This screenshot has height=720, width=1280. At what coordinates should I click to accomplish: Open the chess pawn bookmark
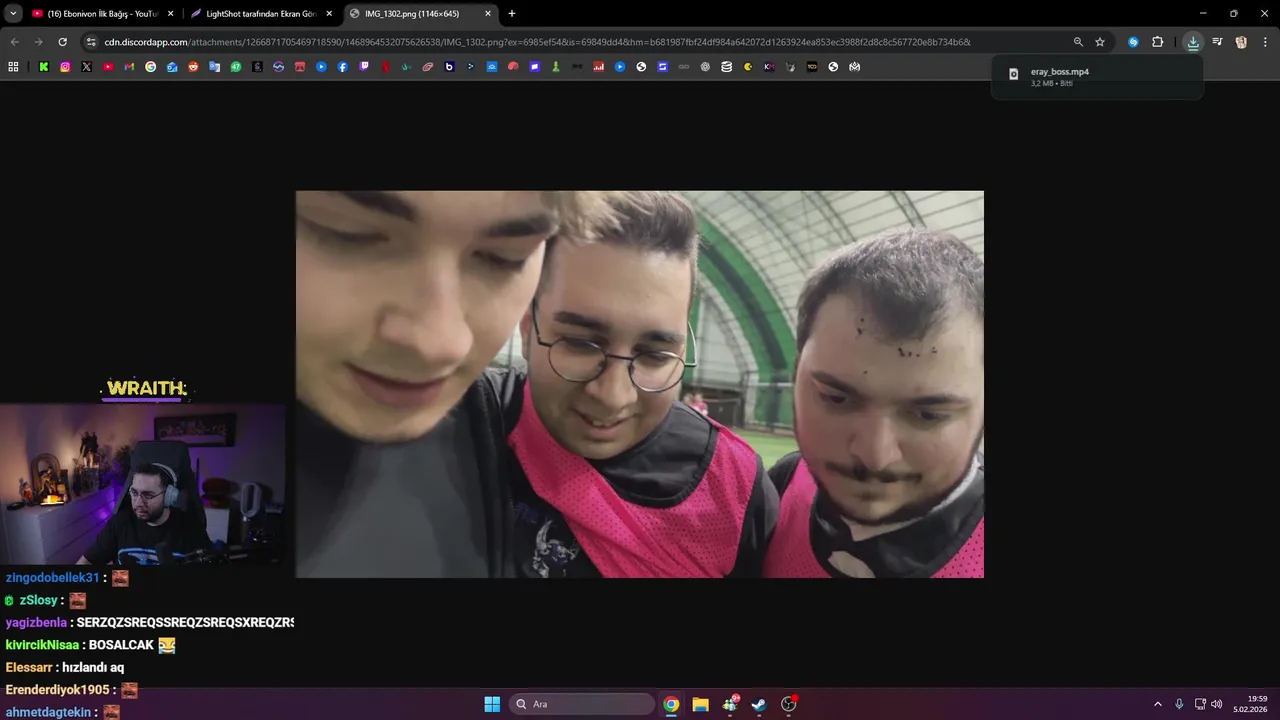tap(556, 67)
